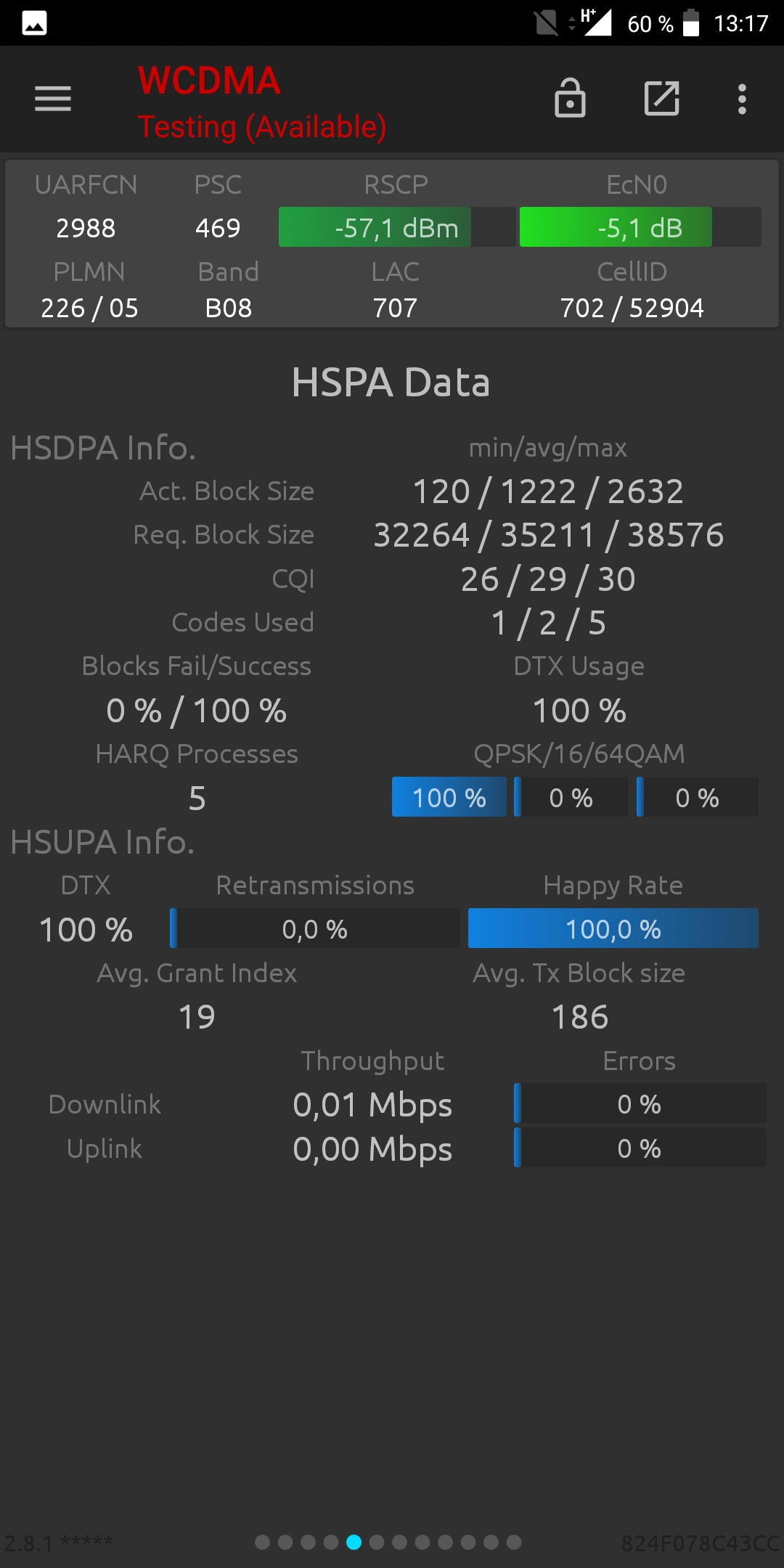This screenshot has height=1568, width=784.
Task: Open the three-dot overflow menu
Action: [742, 99]
